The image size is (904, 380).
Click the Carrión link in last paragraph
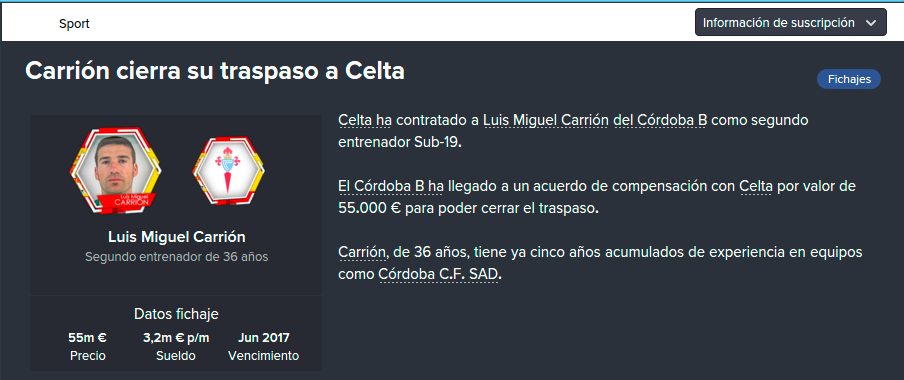(x=361, y=253)
